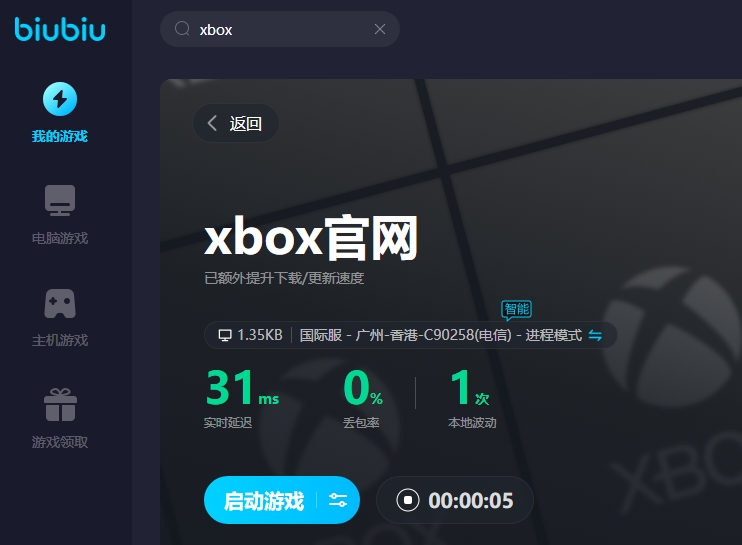Click the monitor icon beside 1.35KB
742x545 pixels.
(x=225, y=335)
